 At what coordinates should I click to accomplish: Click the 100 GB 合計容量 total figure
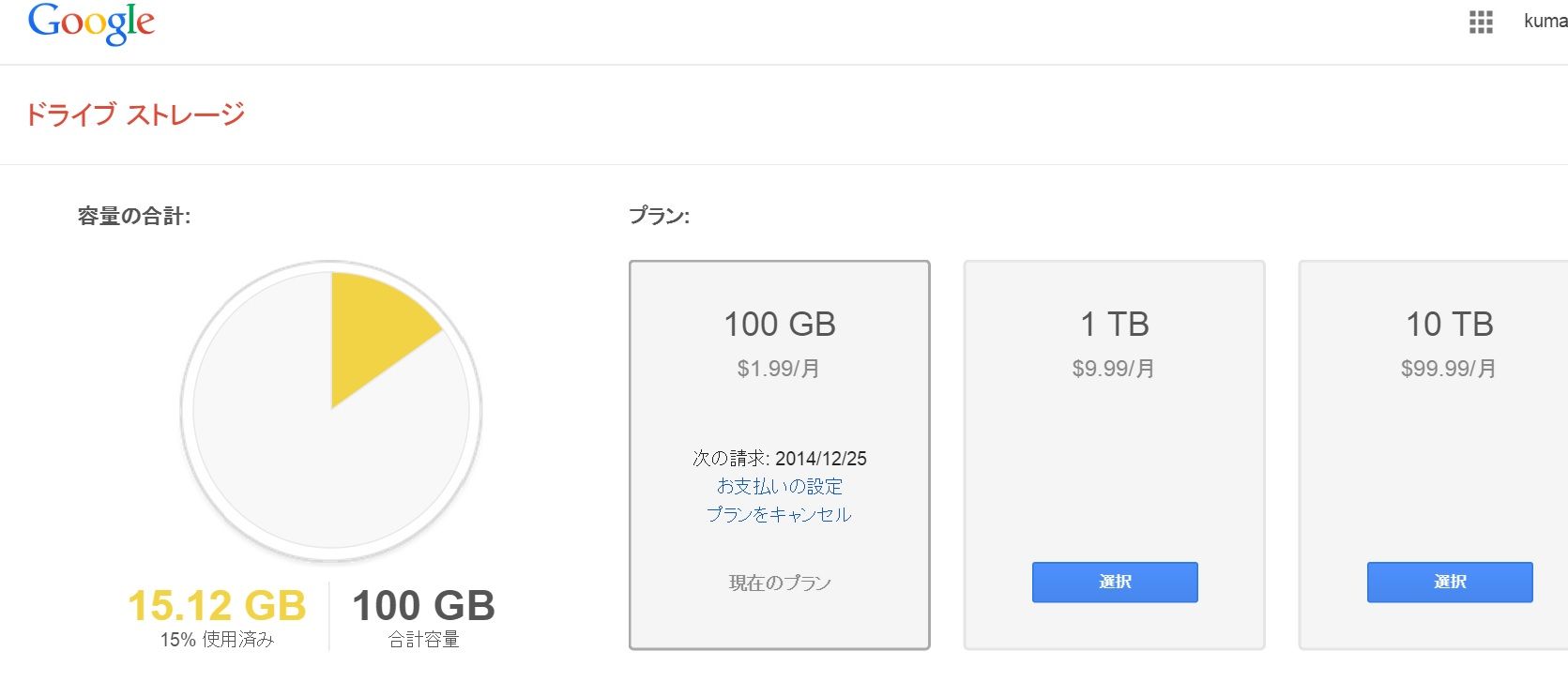point(423,606)
